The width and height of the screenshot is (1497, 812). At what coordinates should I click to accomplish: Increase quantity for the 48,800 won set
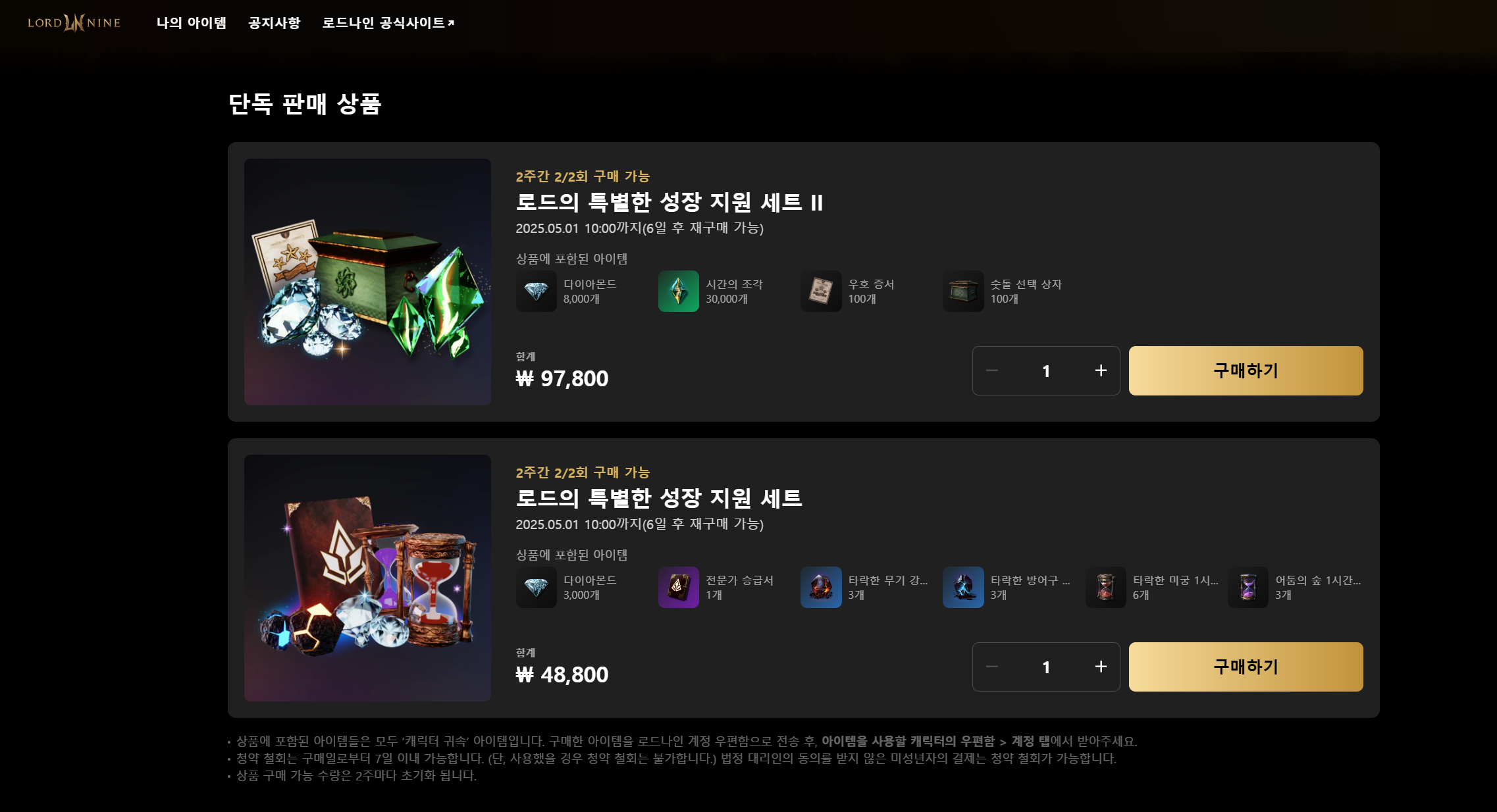1101,667
